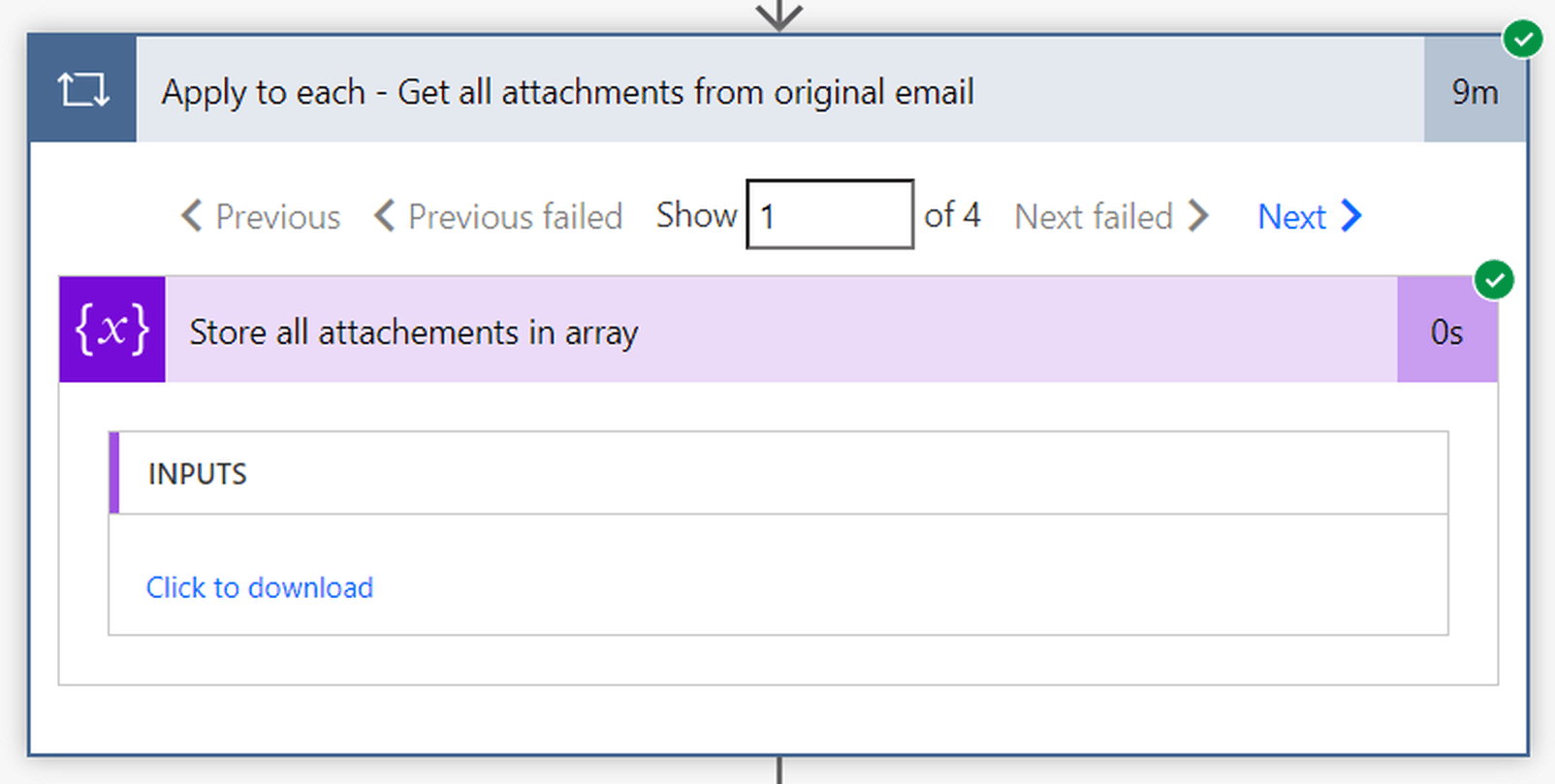Go to the Previous iteration
This screenshot has height=784, width=1555.
pos(277,217)
